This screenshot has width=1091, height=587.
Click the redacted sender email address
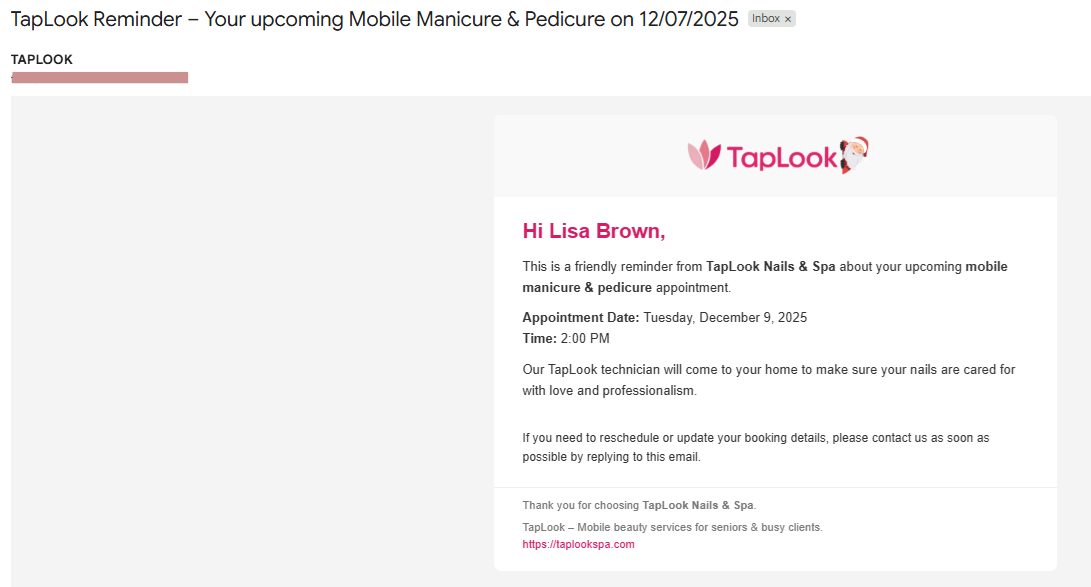pyautogui.click(x=100, y=77)
